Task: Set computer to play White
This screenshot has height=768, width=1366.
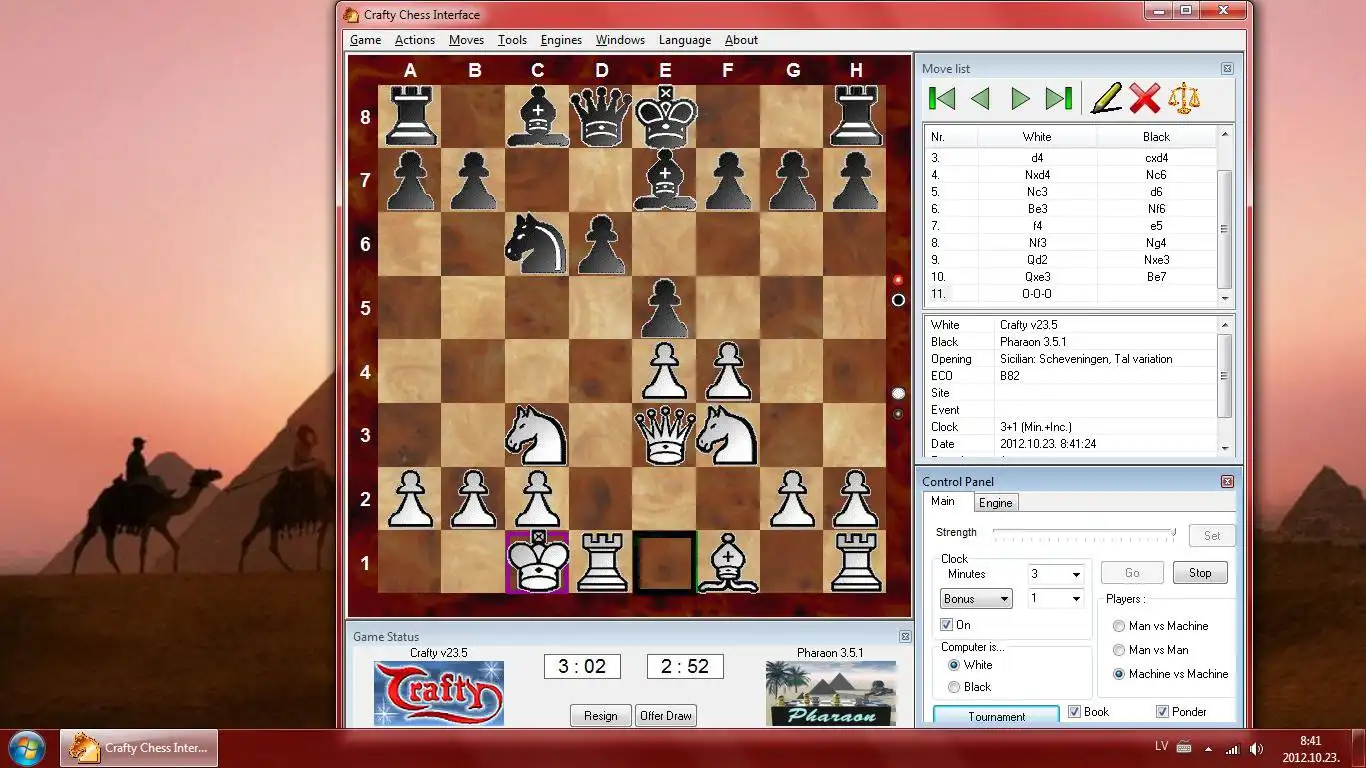Action: point(954,665)
